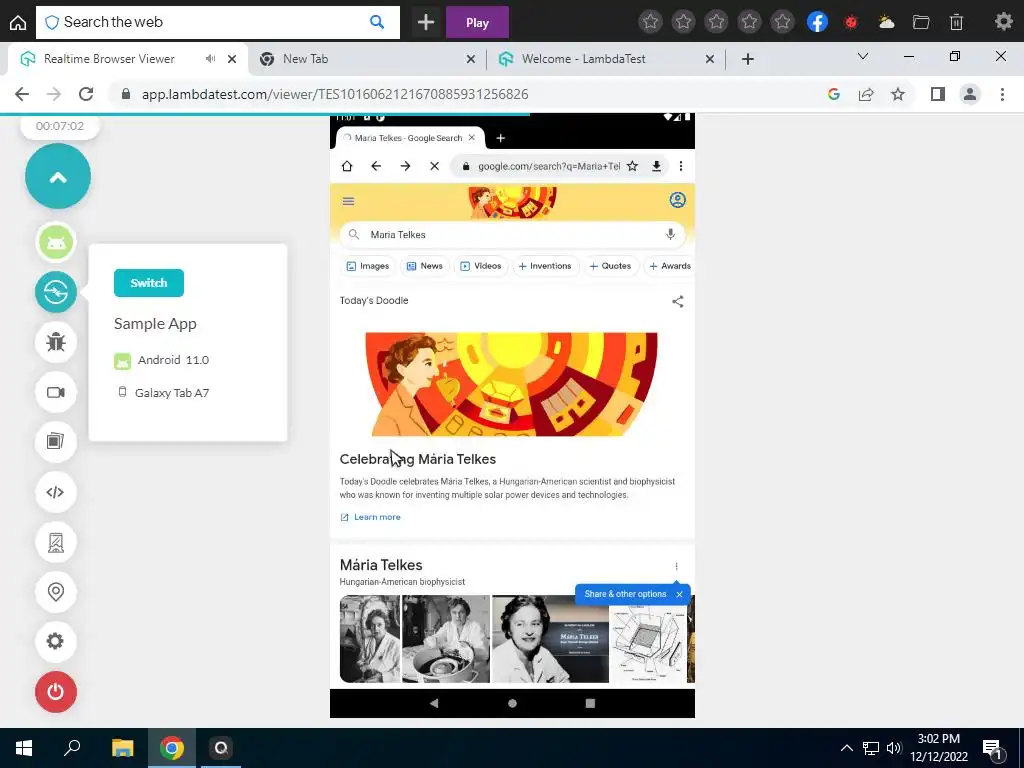Click the home icon in top bar
This screenshot has width=1024, height=768.
18,23
